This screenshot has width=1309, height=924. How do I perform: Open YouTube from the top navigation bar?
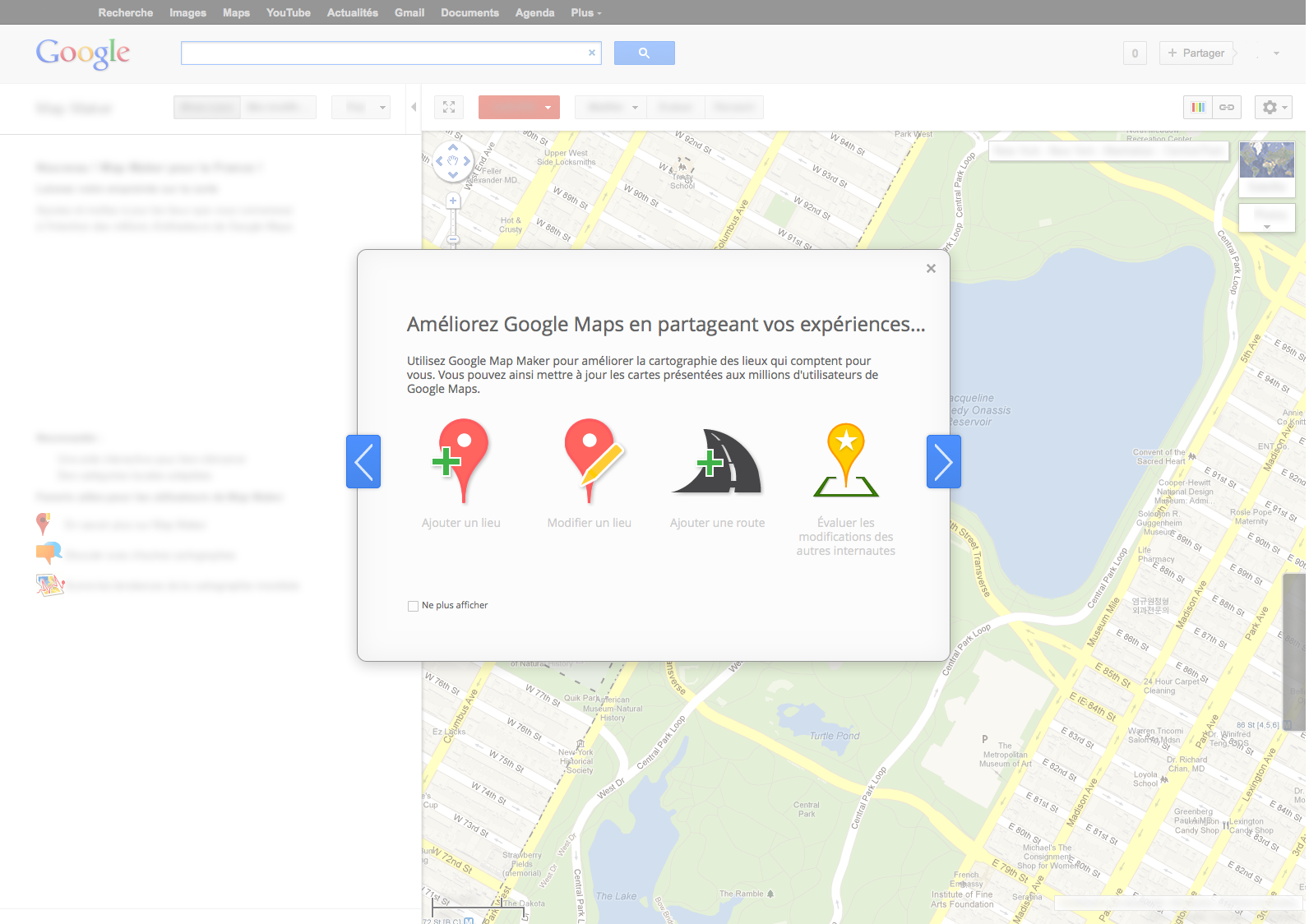tap(288, 13)
